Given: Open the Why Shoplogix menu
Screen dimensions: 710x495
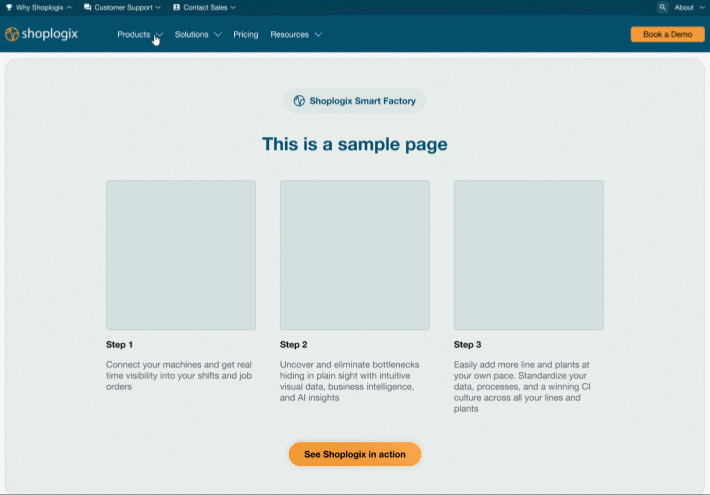Looking at the screenshot, I should pos(39,7).
